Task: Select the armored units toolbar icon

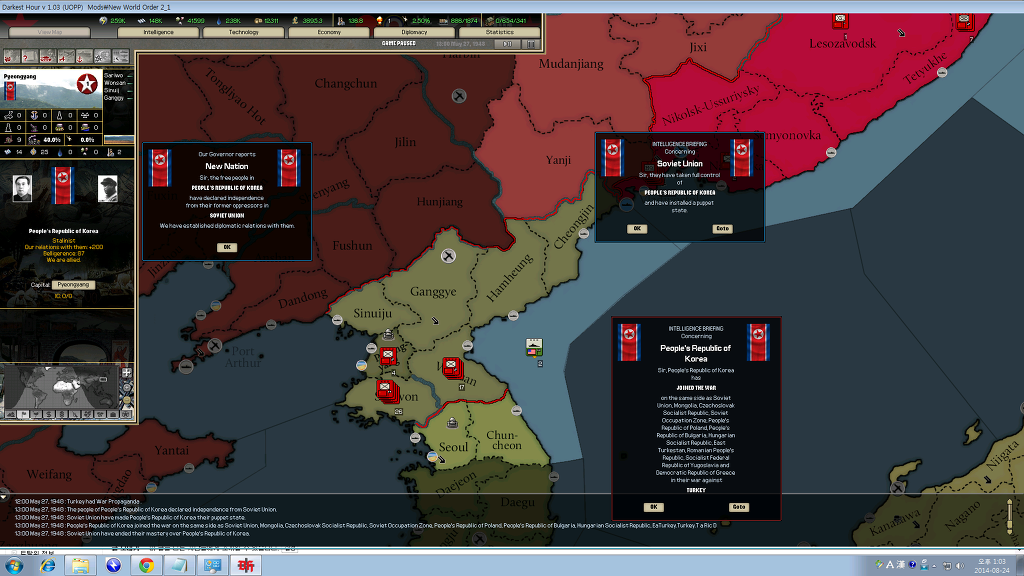Action: click(x=48, y=57)
